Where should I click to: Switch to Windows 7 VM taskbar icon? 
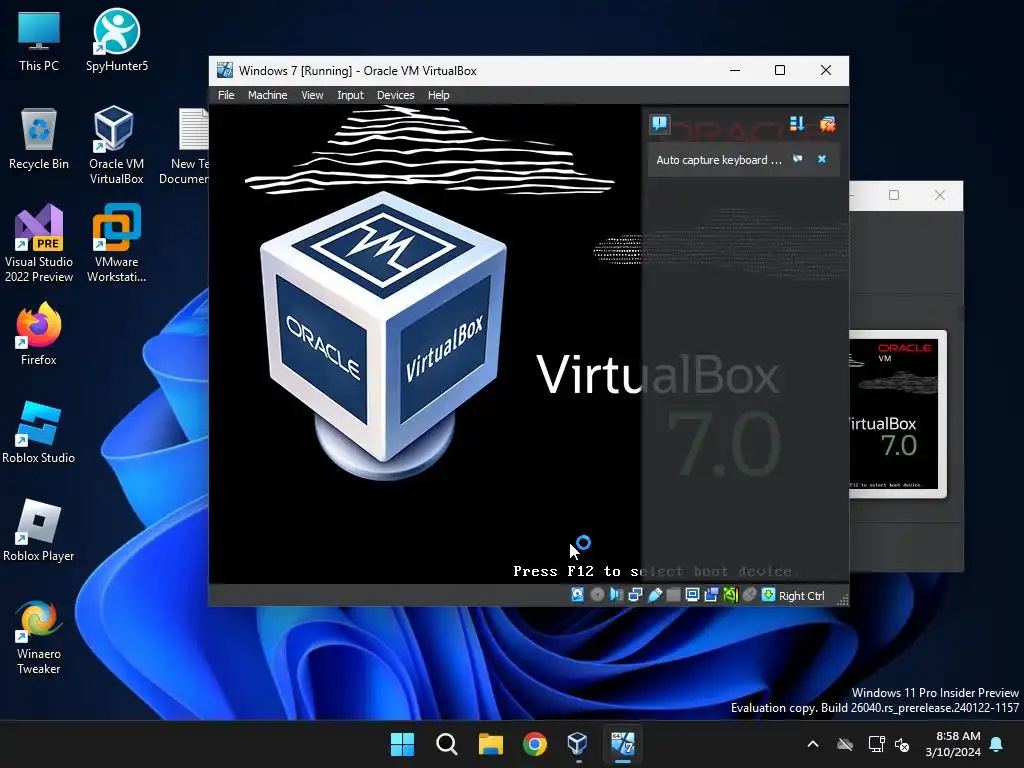coord(622,744)
